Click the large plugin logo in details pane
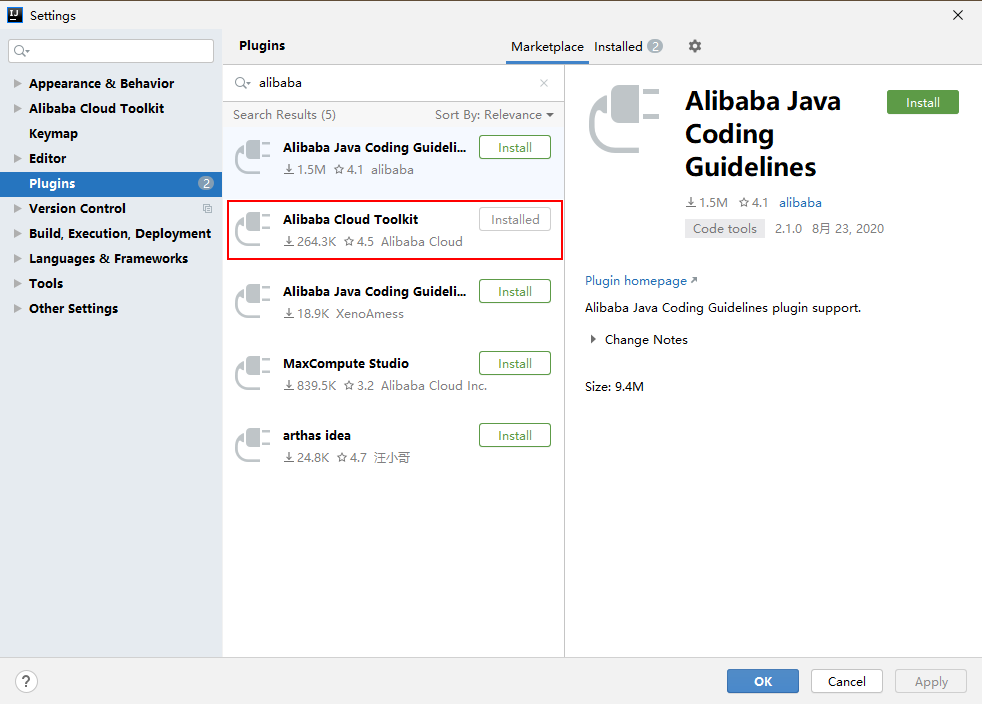The width and height of the screenshot is (982, 704). 625,117
